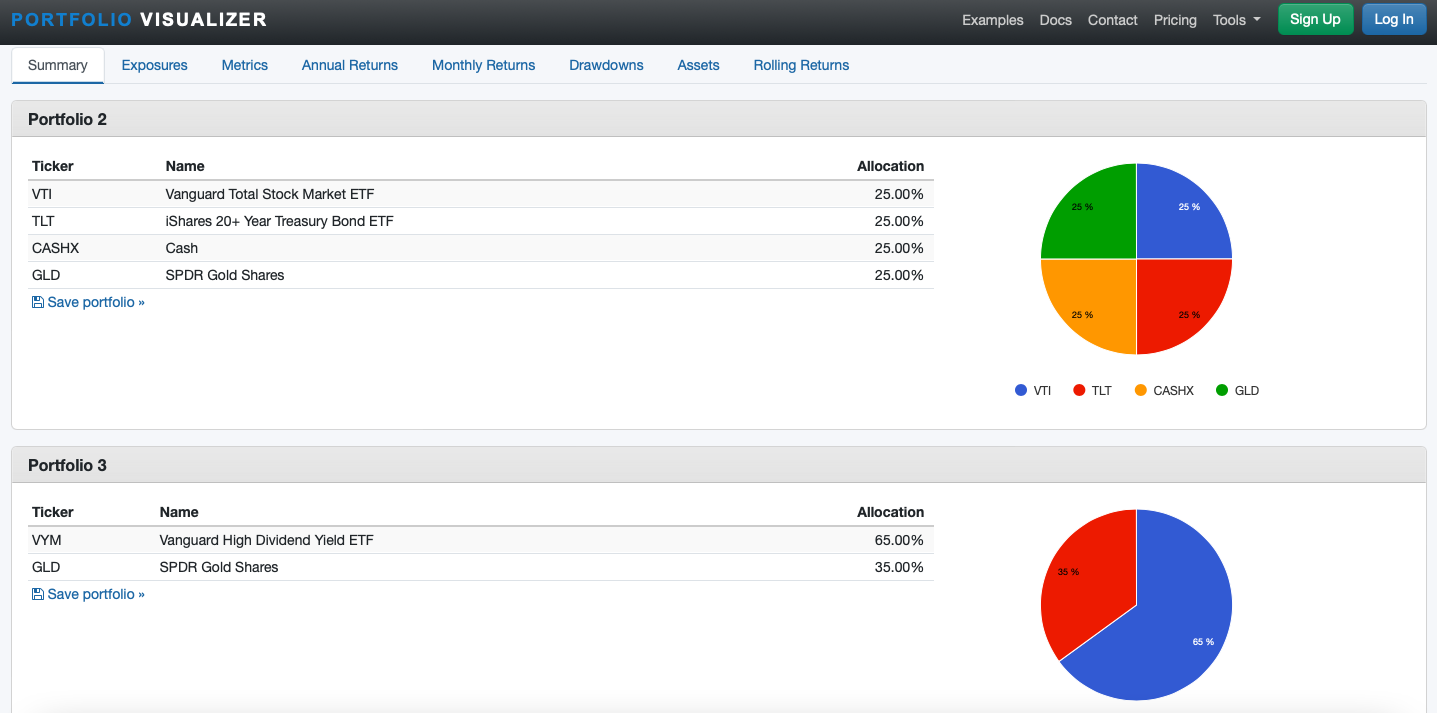1437x713 pixels.
Task: Open the Rolling Returns tab
Action: click(x=801, y=65)
